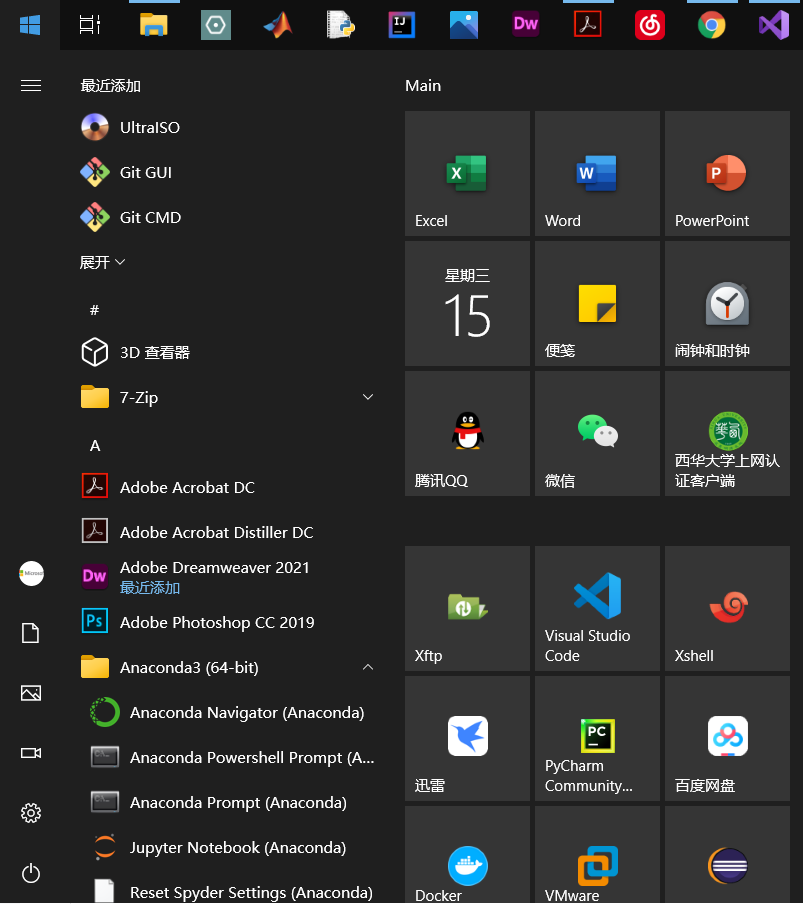803x904 pixels.
Task: Click the # letter group header
Action: [x=95, y=310]
